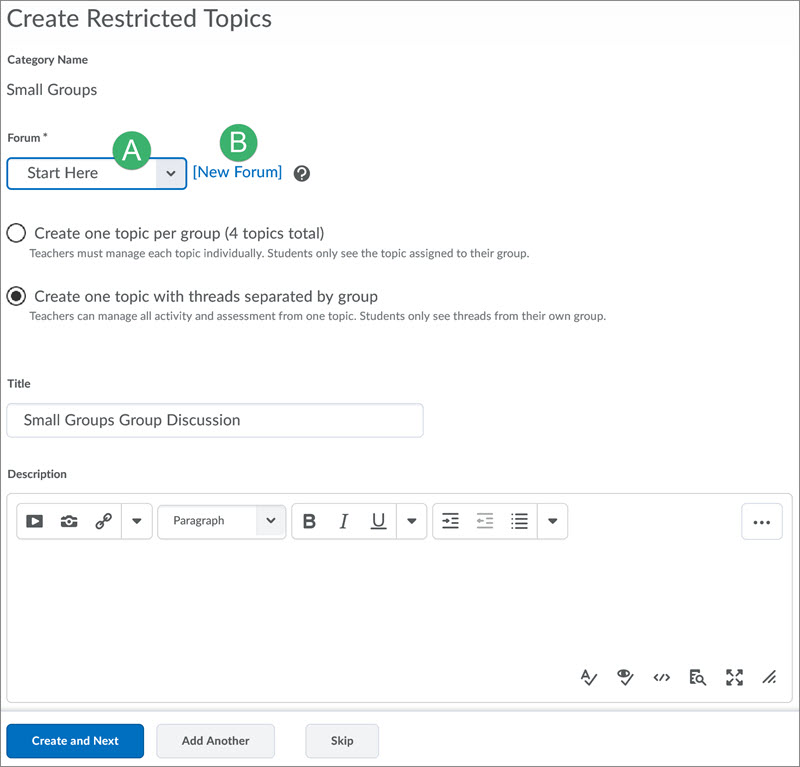Screen dimensions: 800x767
Task: Toggle Underline formatting in editor
Action: click(378, 521)
